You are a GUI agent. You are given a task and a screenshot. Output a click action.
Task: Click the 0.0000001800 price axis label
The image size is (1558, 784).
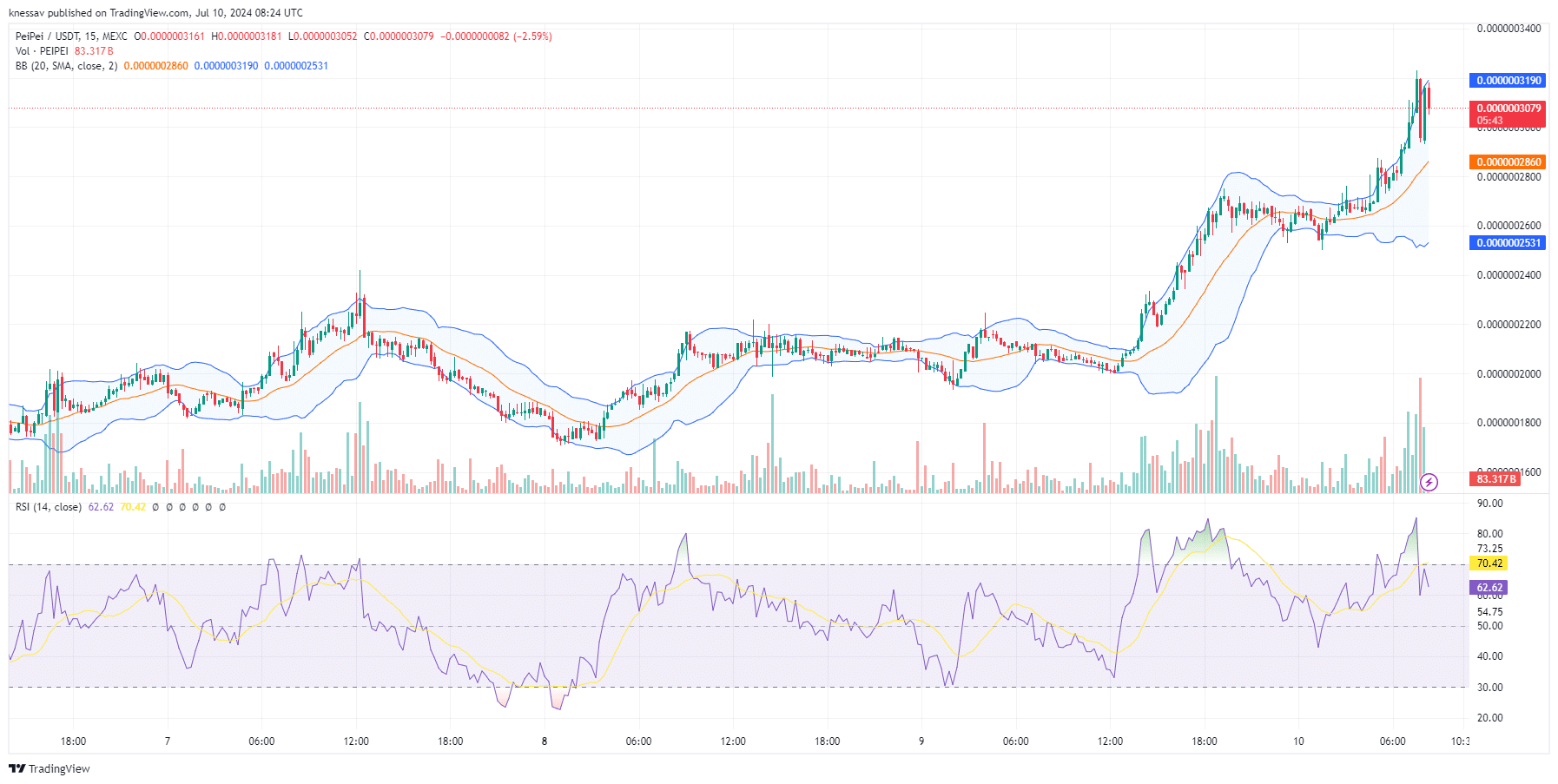pyautogui.click(x=1509, y=423)
